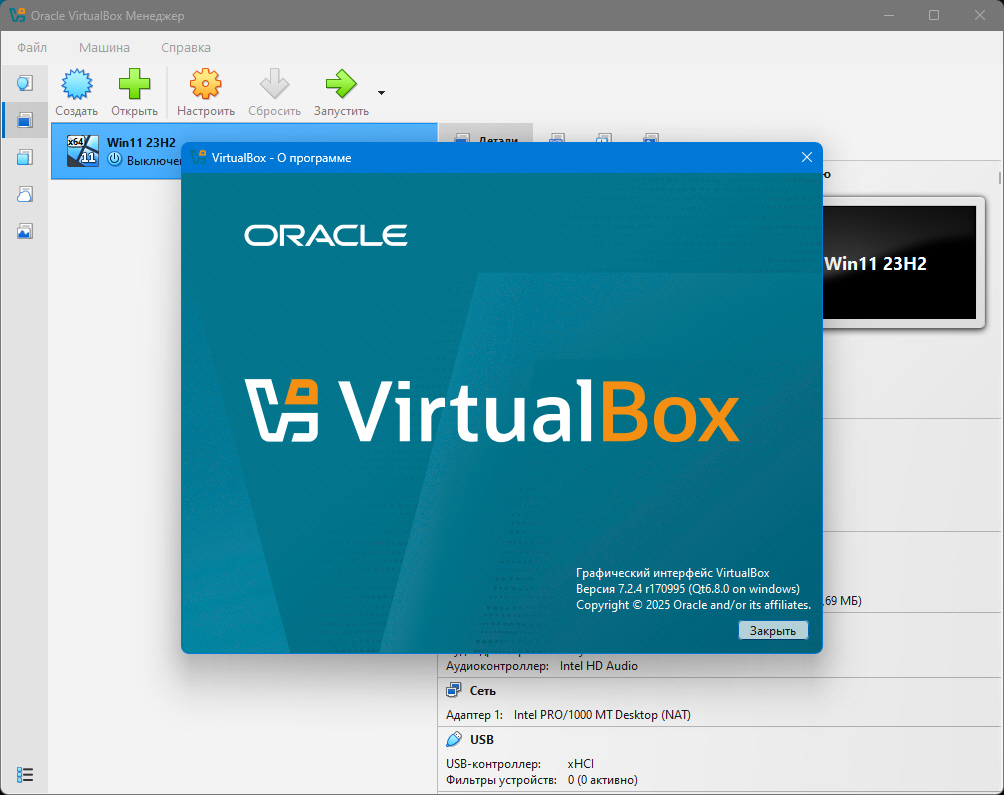Open the cloud icon in the left sidebar

pyautogui.click(x=25, y=194)
